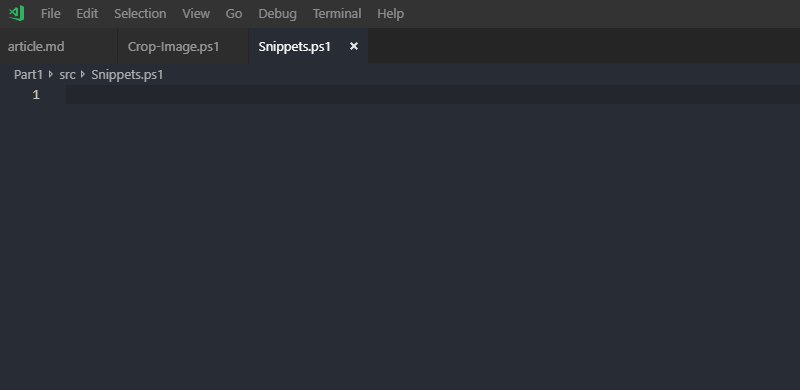Viewport: 800px width, 390px height.
Task: Place cursor in editor line 1
Action: click(433, 95)
